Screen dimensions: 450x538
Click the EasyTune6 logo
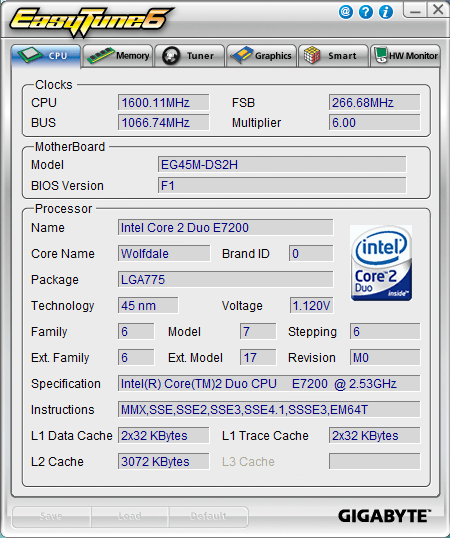pos(91,21)
